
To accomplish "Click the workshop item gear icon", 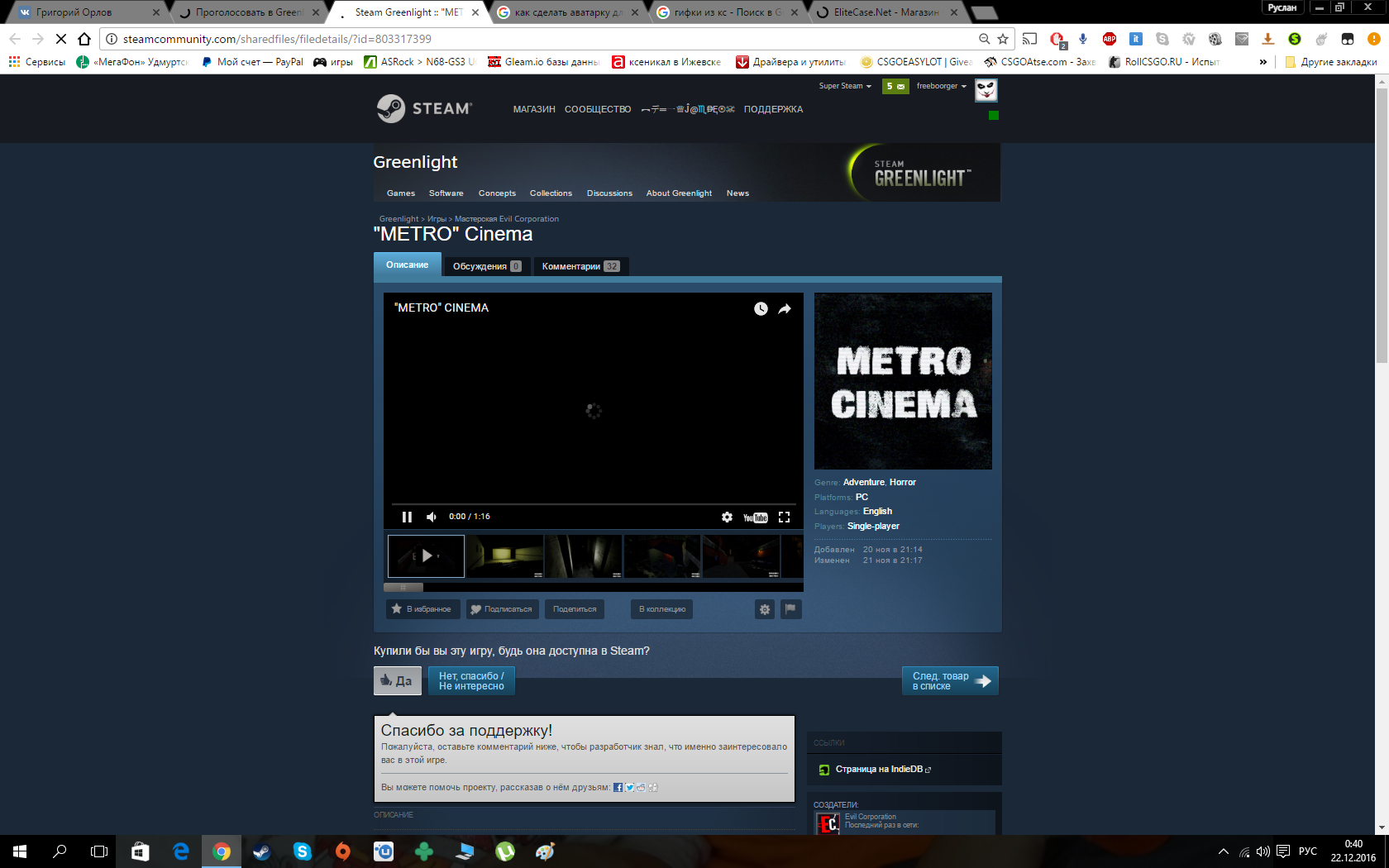I will [765, 609].
